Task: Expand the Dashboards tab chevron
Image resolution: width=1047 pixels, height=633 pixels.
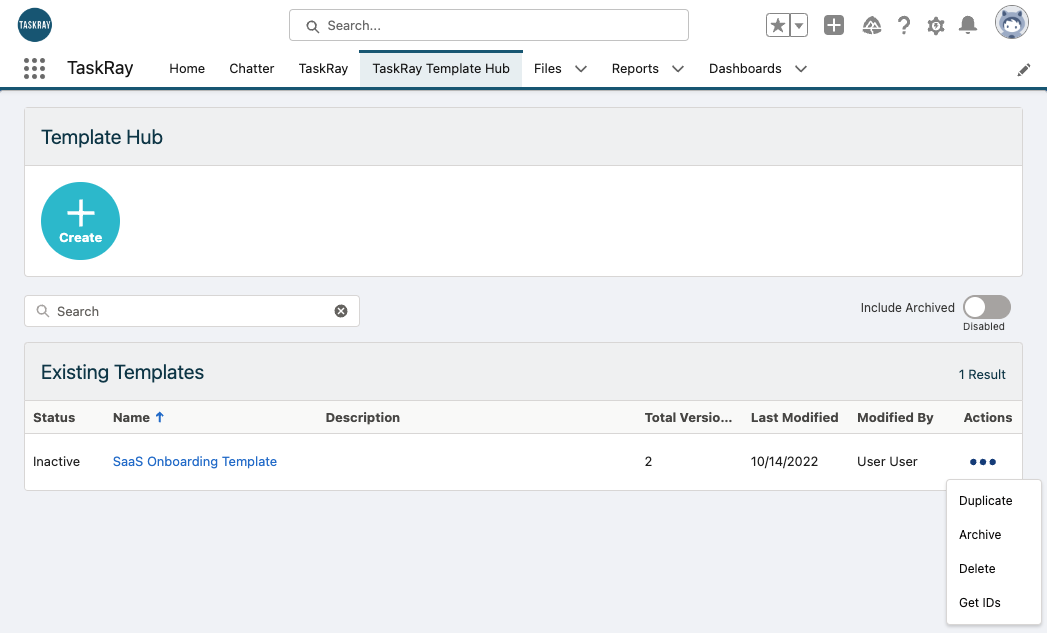Action: tap(801, 69)
